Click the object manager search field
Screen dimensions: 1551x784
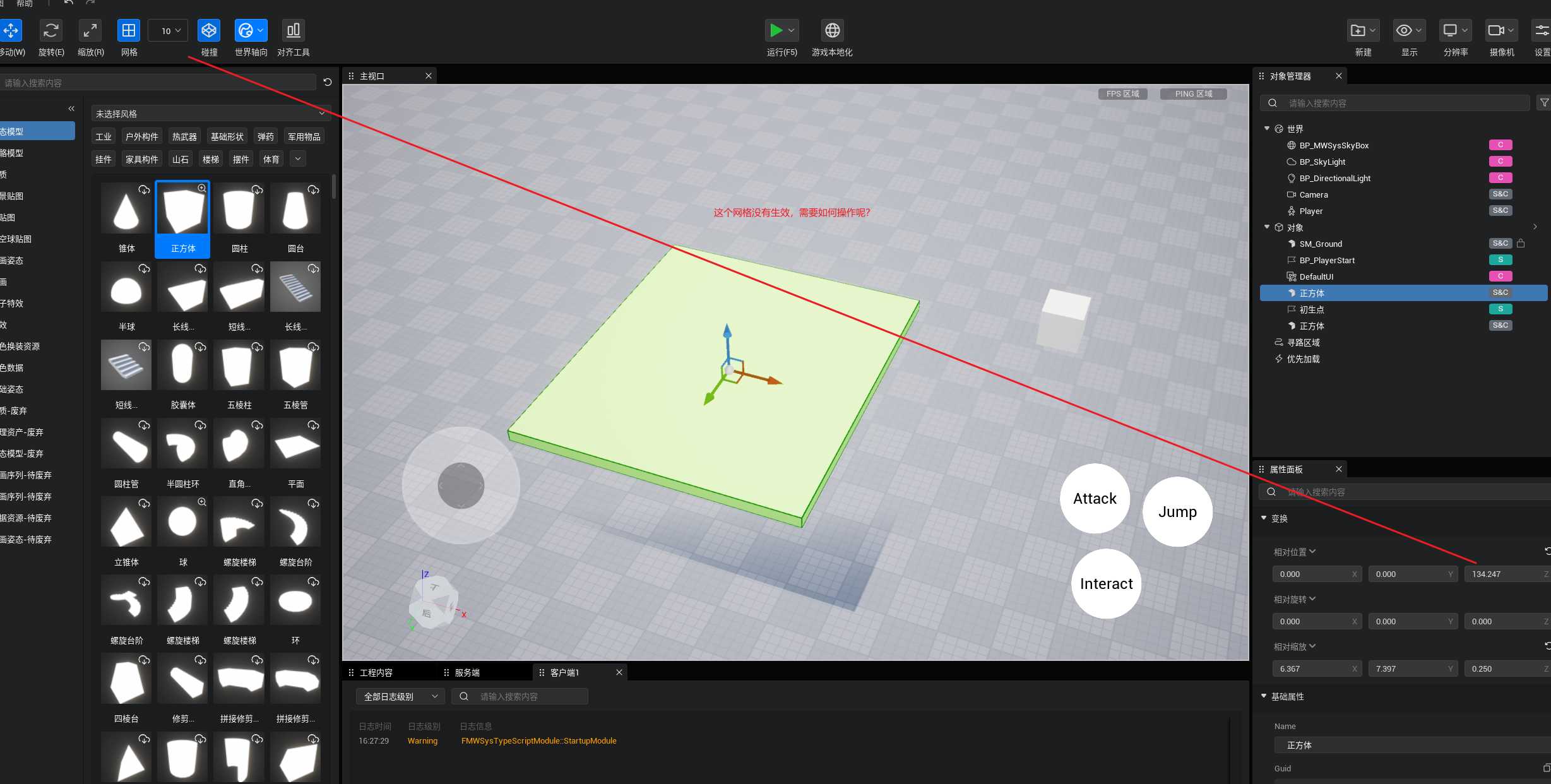pos(1395,103)
